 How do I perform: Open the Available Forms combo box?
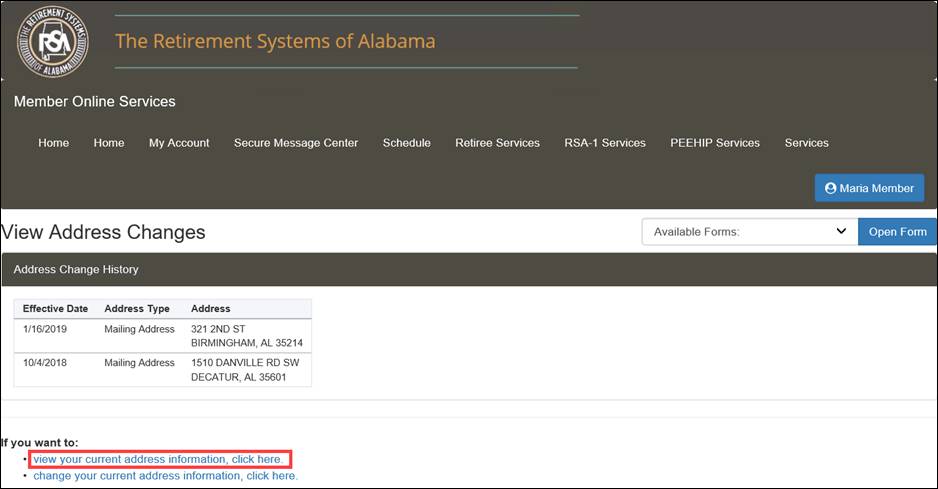coord(750,232)
